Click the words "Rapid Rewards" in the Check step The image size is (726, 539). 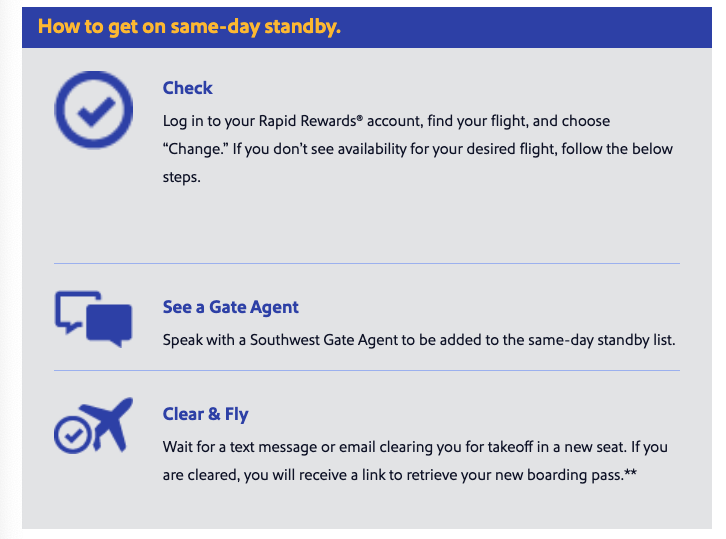point(312,121)
